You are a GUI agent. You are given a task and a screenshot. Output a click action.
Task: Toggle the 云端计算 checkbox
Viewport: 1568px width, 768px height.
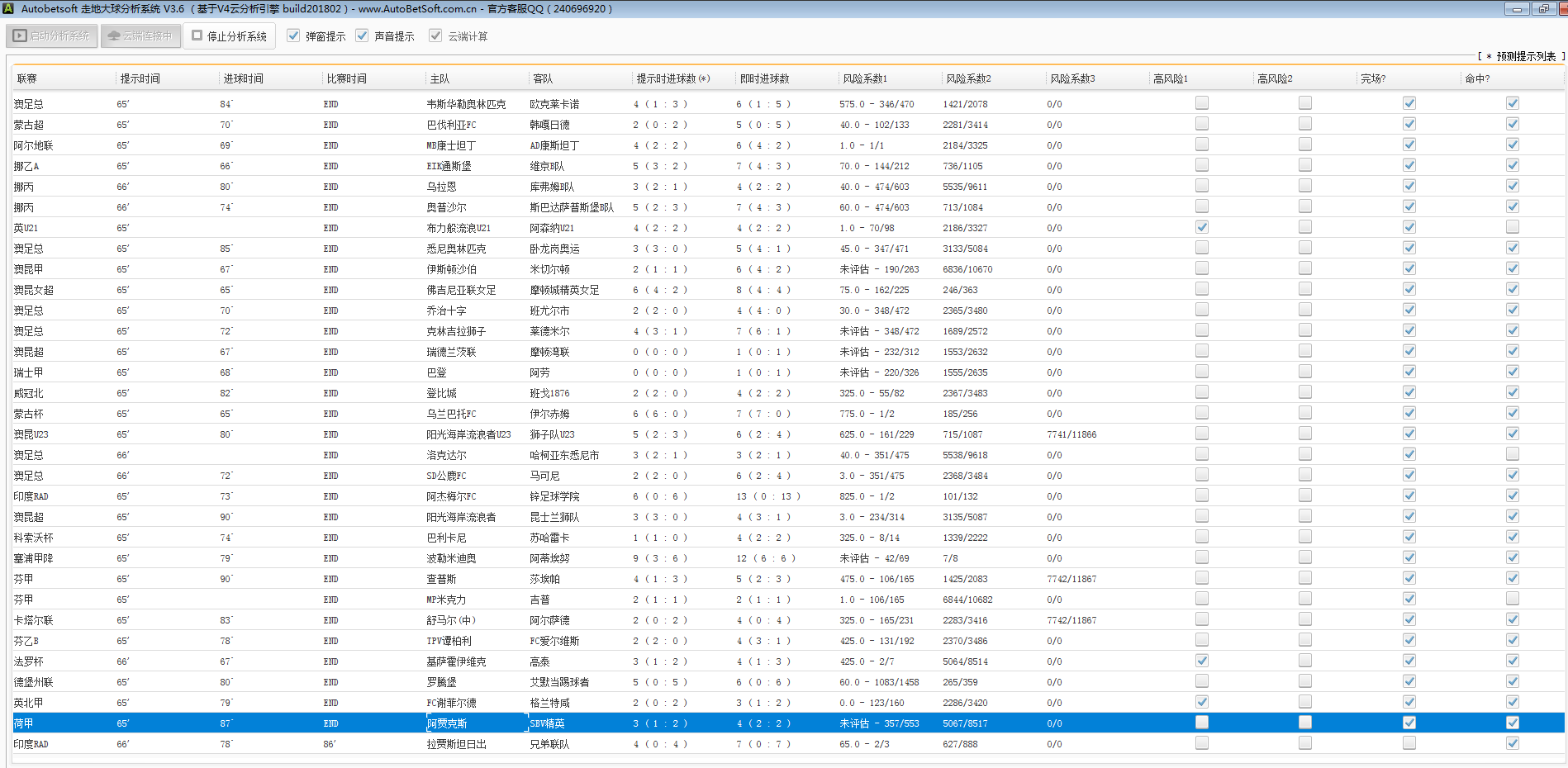[435, 36]
